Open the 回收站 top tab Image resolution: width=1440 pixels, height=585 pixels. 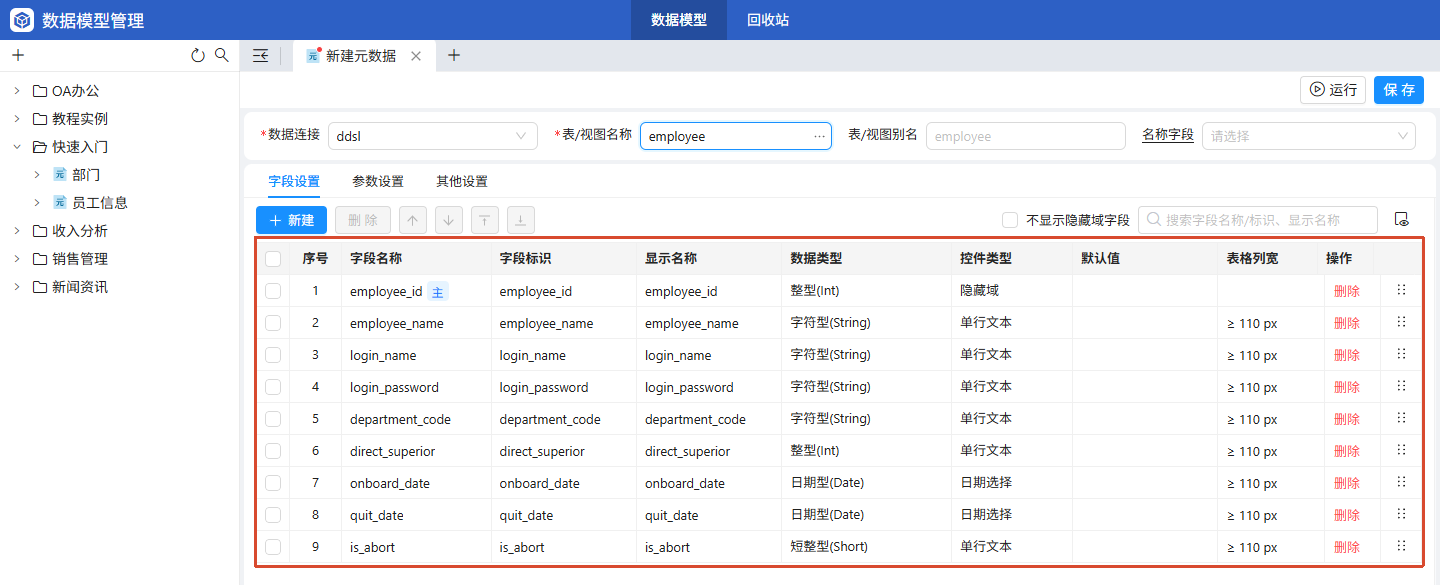[x=768, y=20]
